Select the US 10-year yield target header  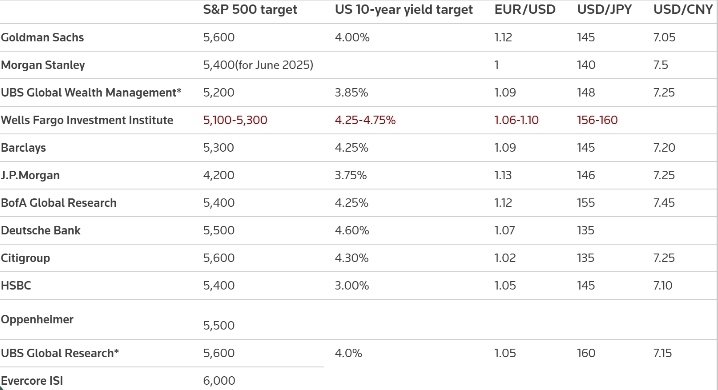tap(403, 10)
